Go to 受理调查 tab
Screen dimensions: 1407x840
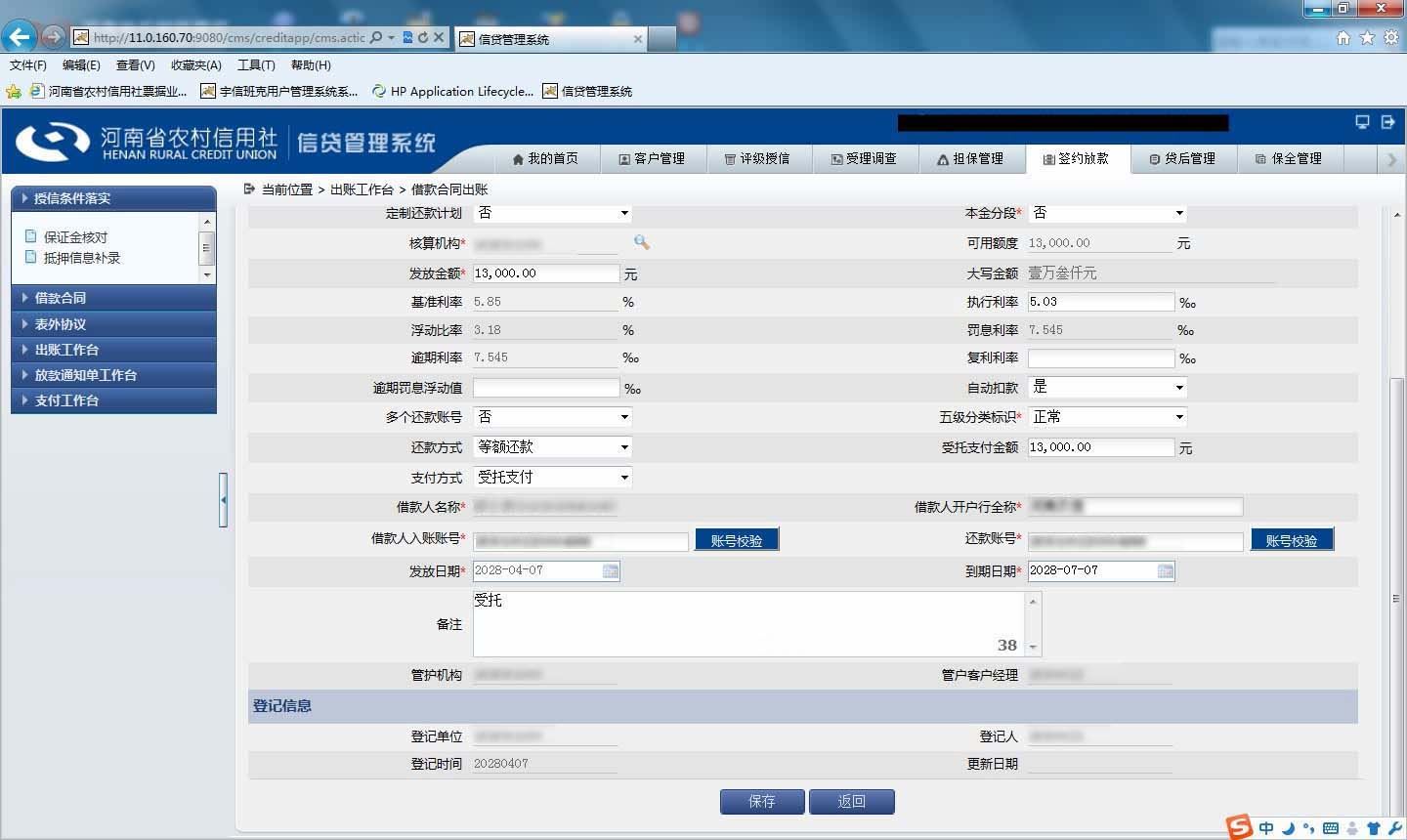click(x=864, y=158)
